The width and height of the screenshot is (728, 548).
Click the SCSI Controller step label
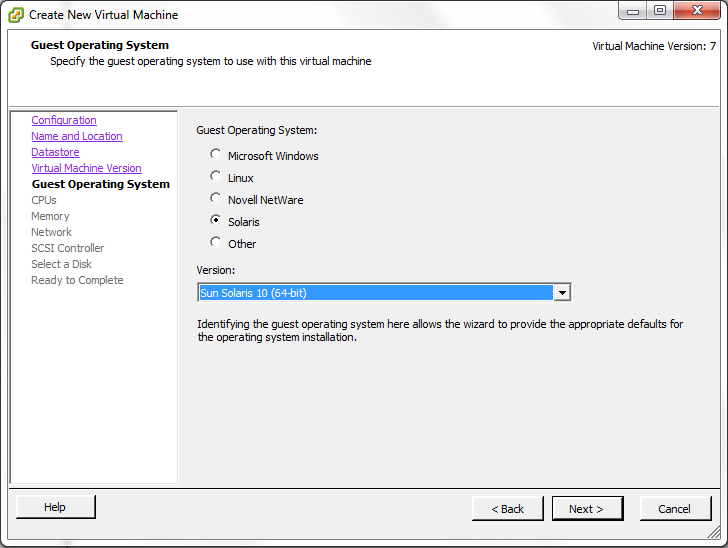coord(68,248)
